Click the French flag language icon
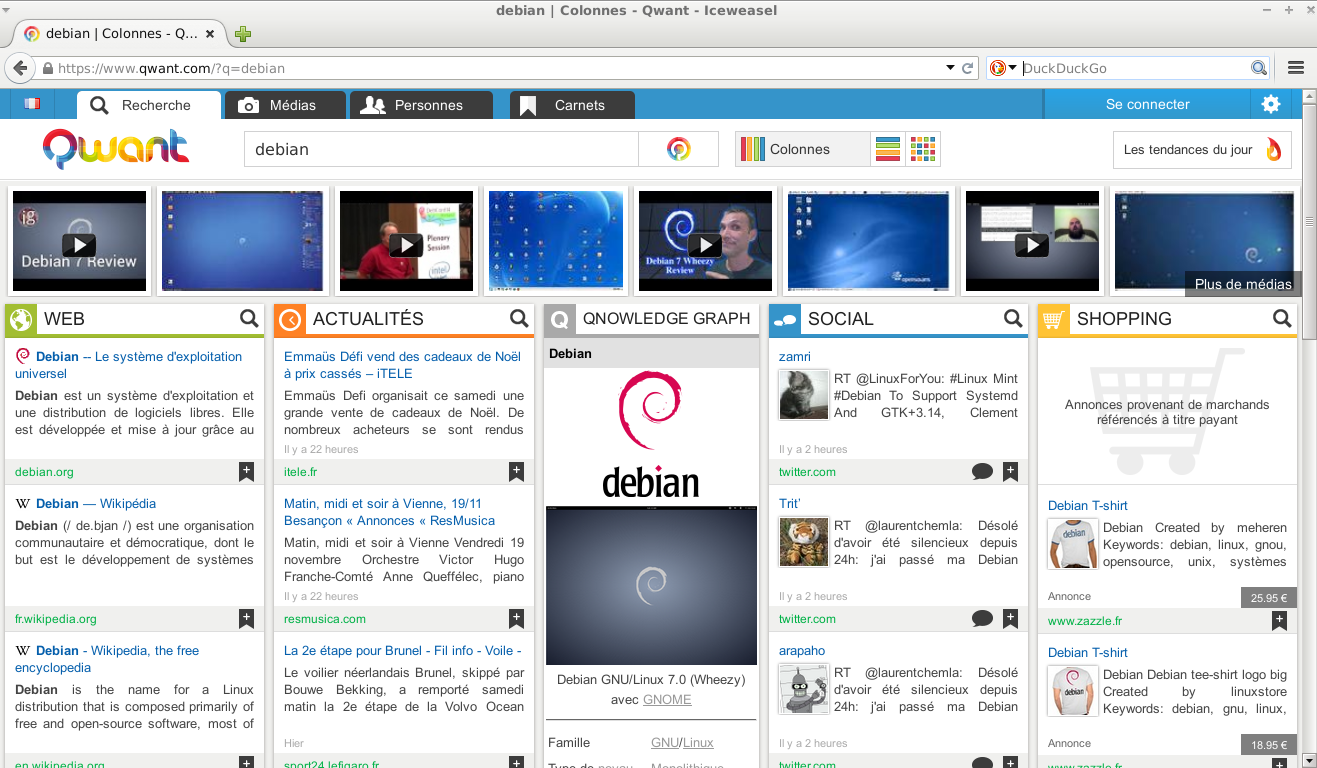 click(32, 104)
